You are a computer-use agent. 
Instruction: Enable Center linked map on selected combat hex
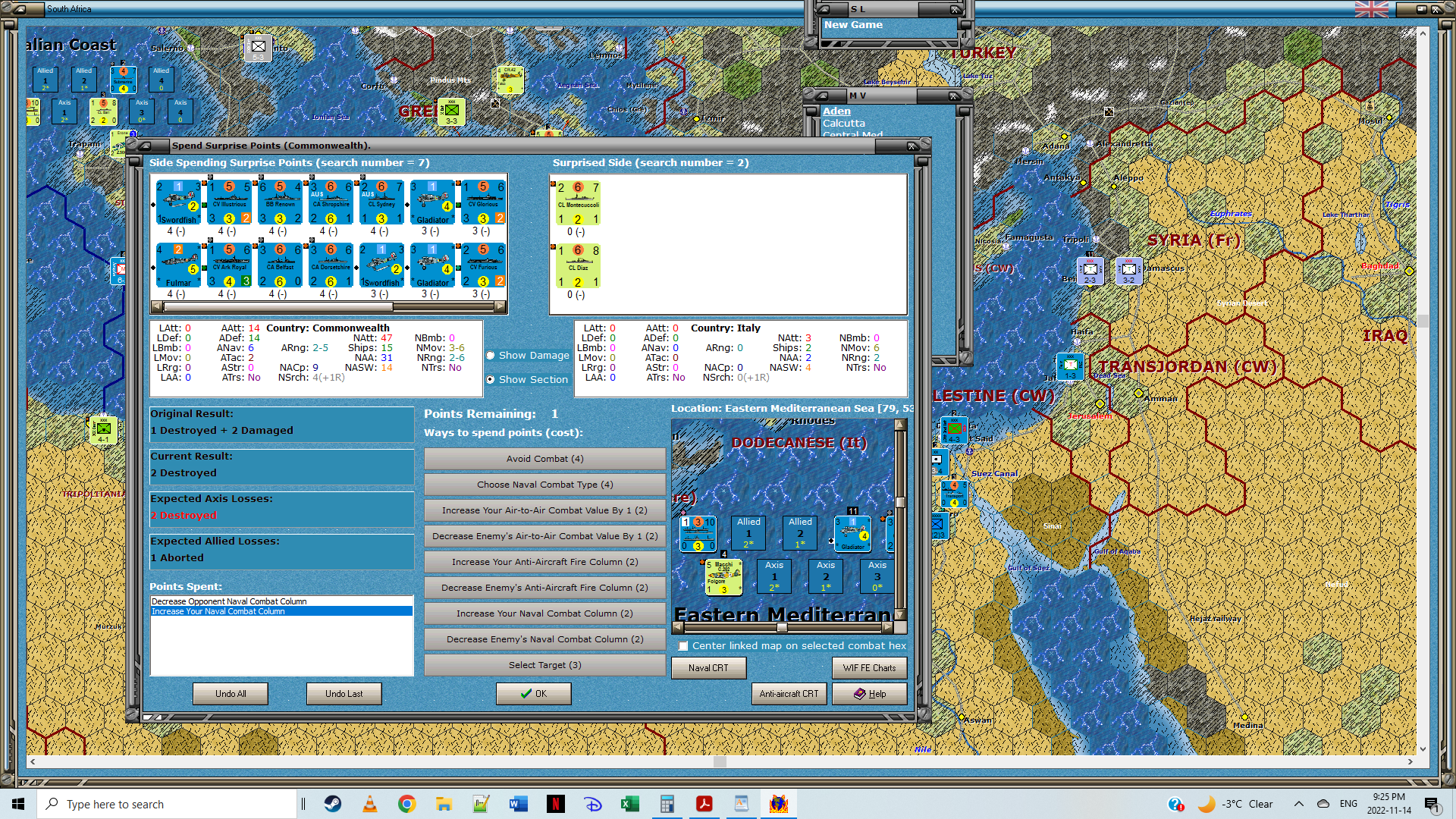[x=683, y=646]
